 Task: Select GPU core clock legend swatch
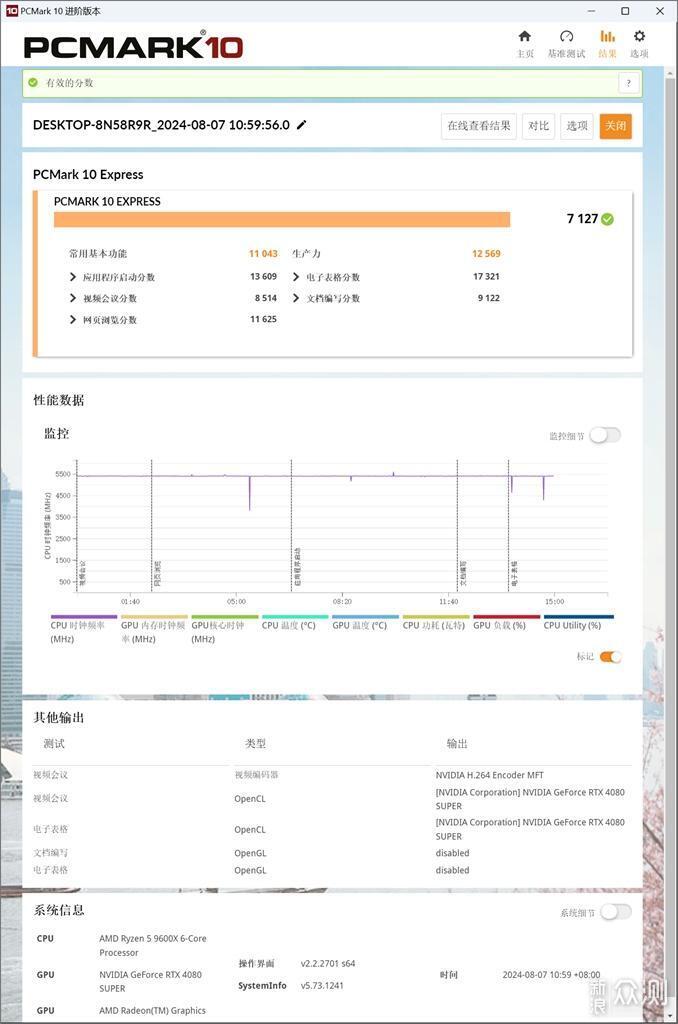click(225, 616)
